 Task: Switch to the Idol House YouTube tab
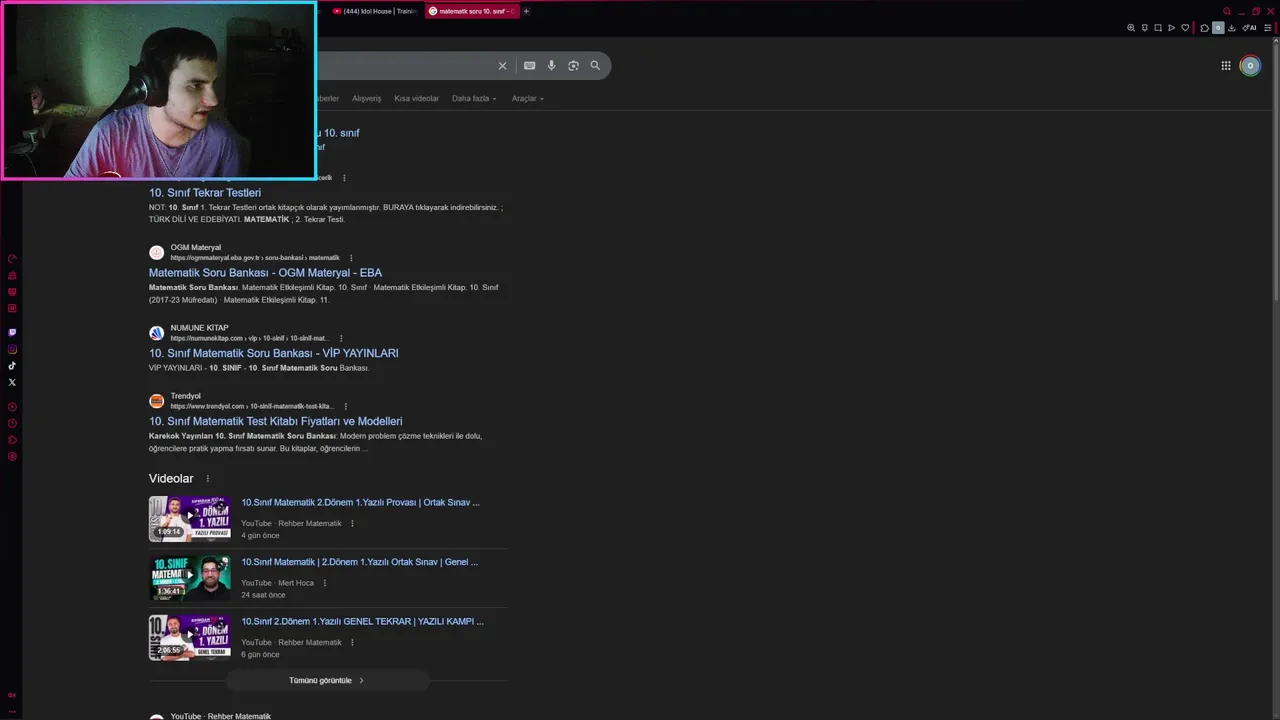(x=374, y=11)
